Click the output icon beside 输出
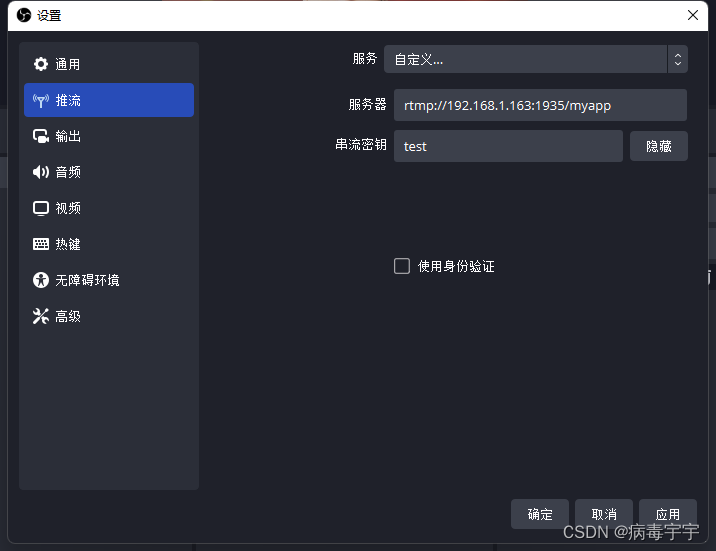The height and width of the screenshot is (551, 716). [41, 136]
